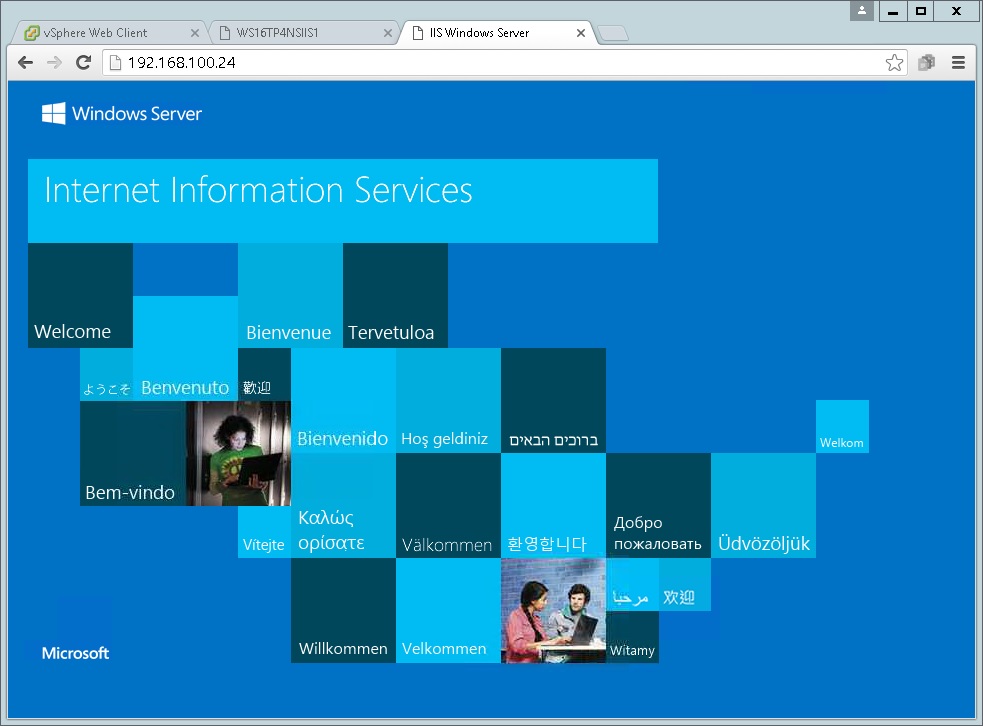Viewport: 983px width, 726px height.
Task: Click the photo of woman holding laptop
Action: (238, 453)
